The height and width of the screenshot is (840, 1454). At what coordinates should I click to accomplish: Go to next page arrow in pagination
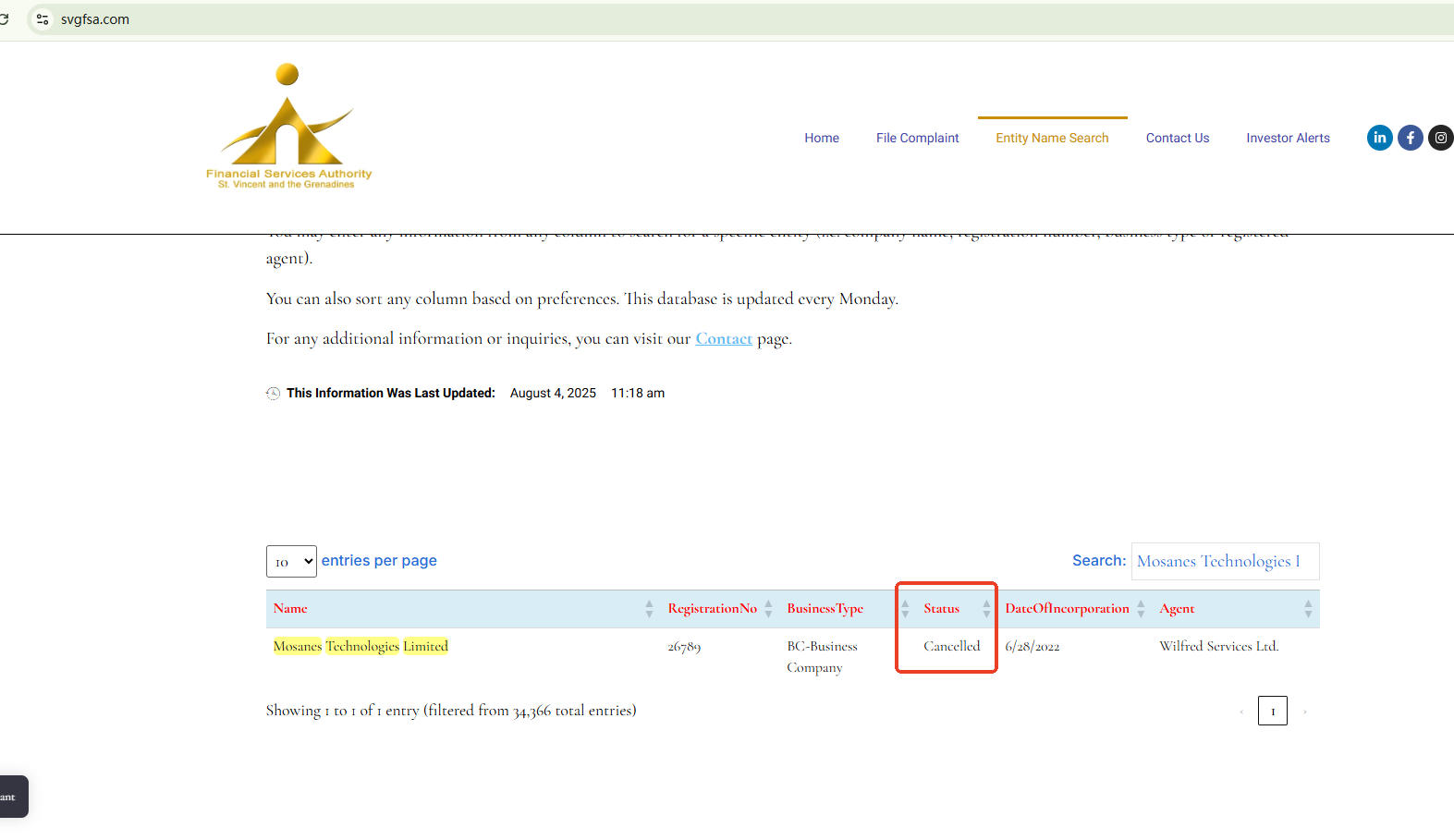point(1304,712)
